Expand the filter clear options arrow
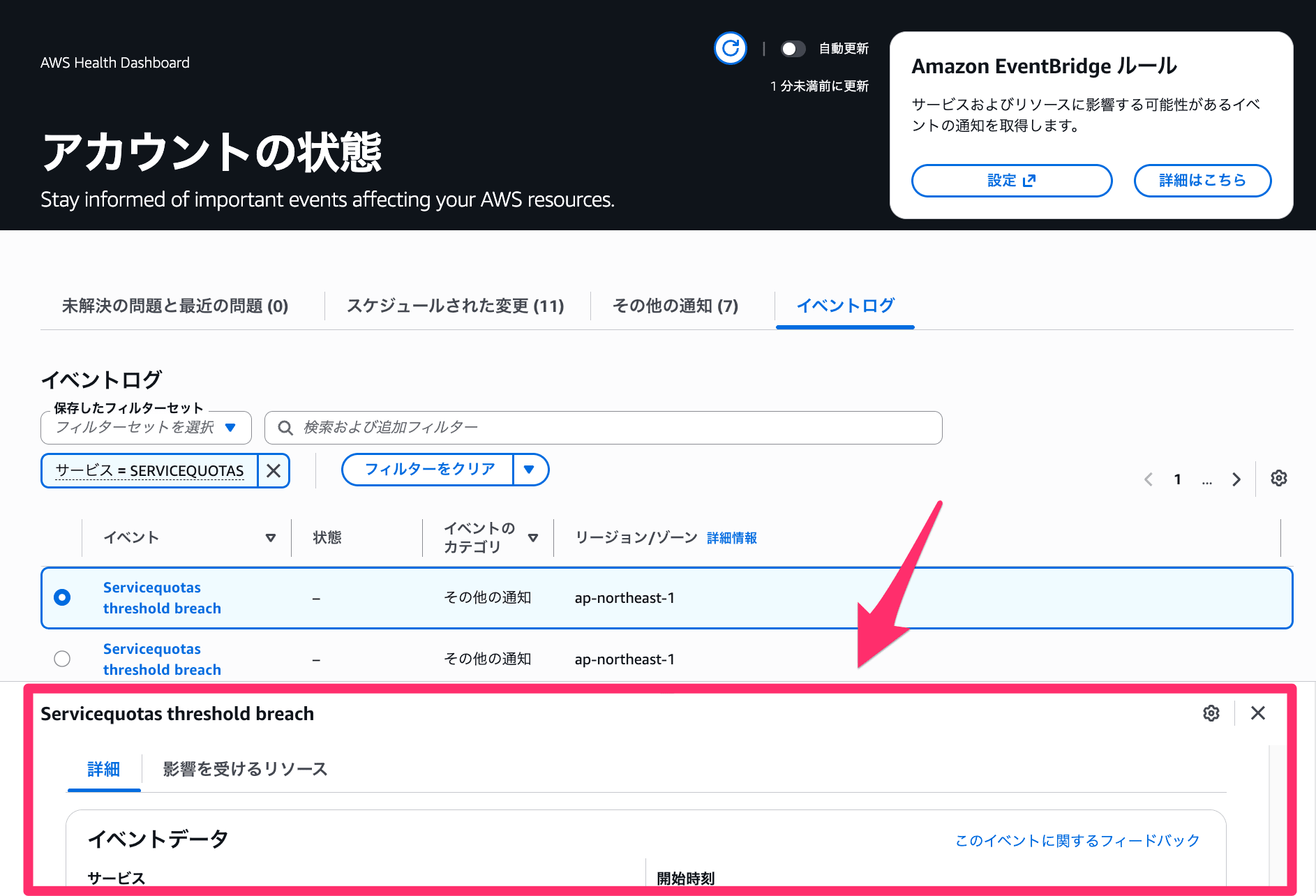1316x896 pixels. [530, 470]
